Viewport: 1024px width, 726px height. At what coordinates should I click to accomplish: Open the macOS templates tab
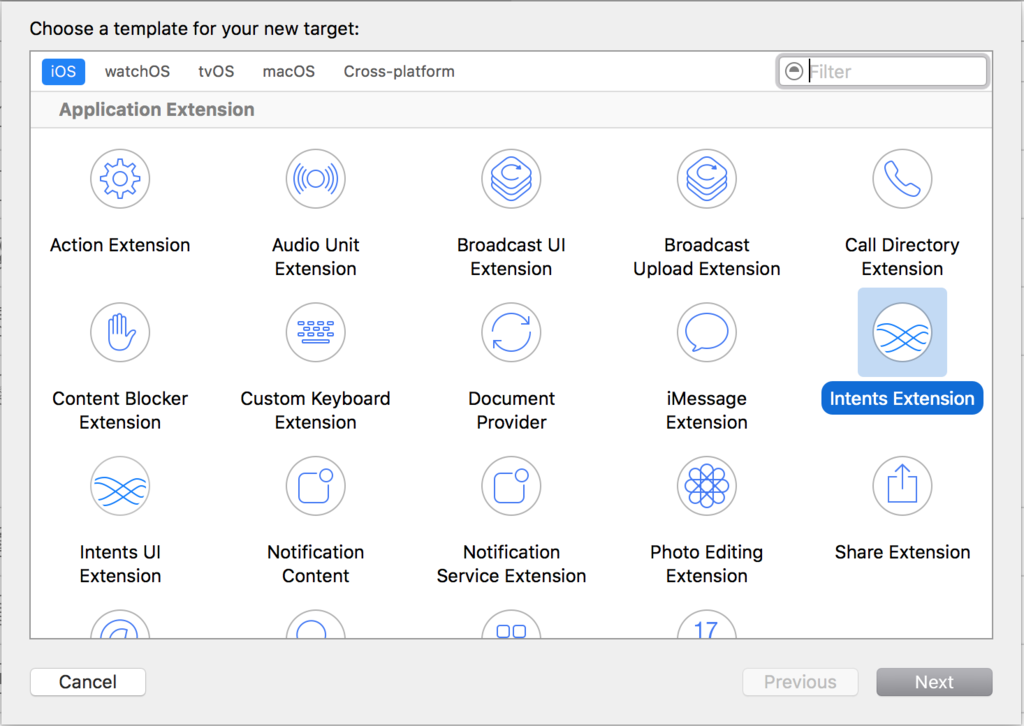(289, 71)
